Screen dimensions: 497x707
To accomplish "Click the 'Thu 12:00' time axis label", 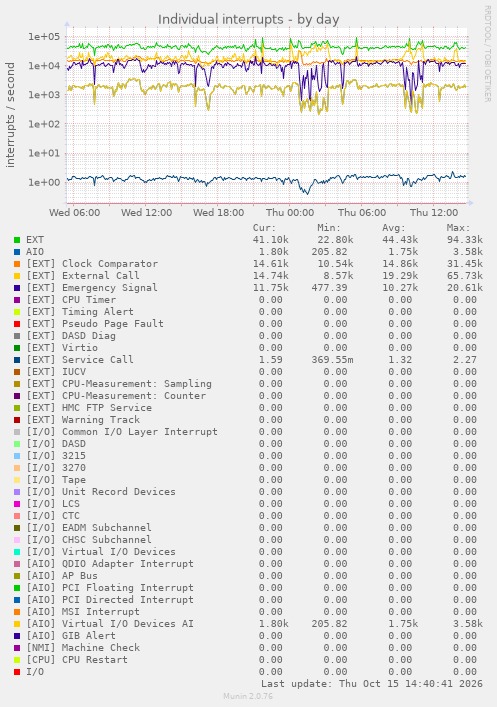I will (434, 212).
